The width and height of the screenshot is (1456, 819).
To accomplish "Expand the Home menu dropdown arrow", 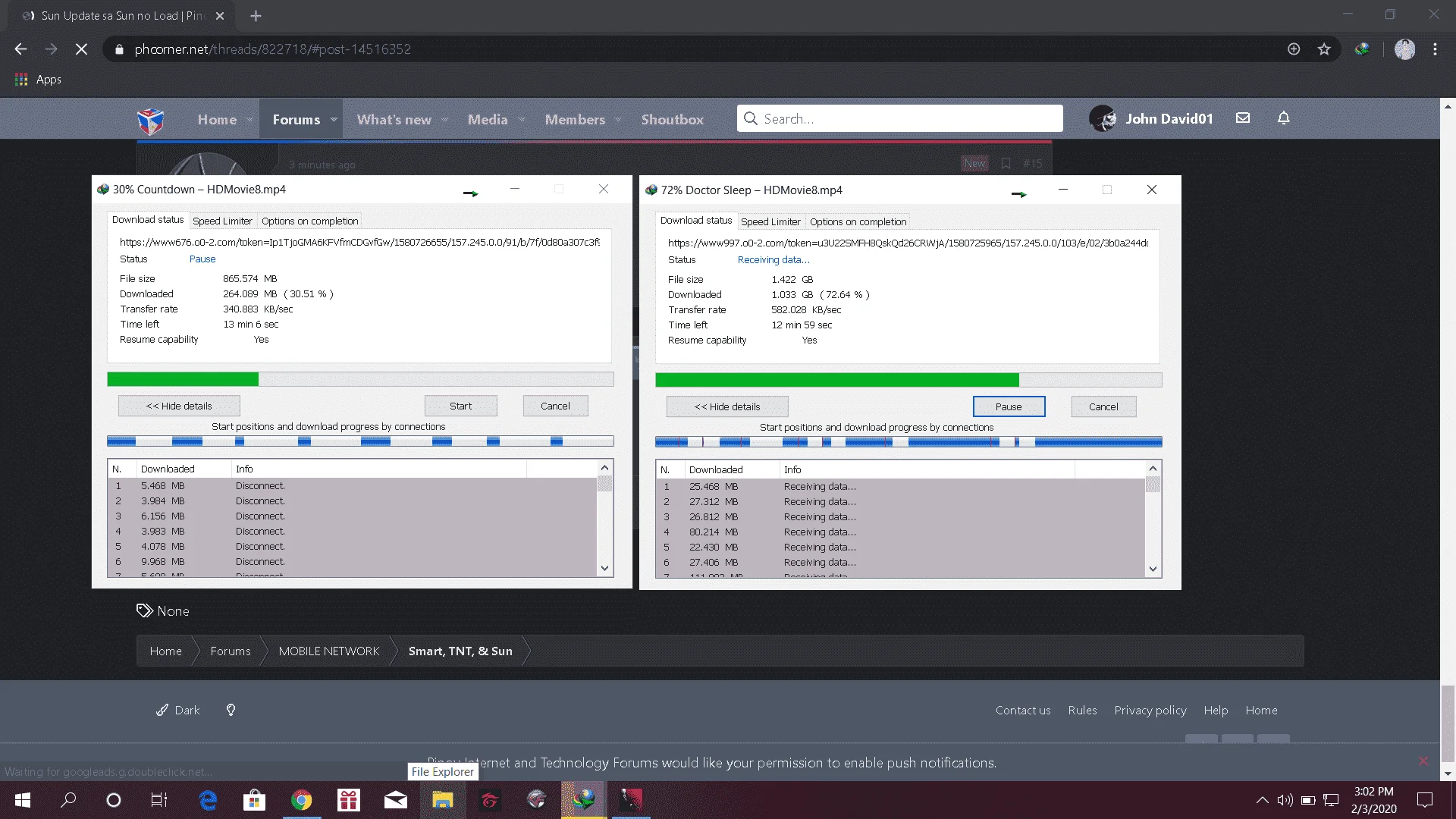I will click(249, 120).
